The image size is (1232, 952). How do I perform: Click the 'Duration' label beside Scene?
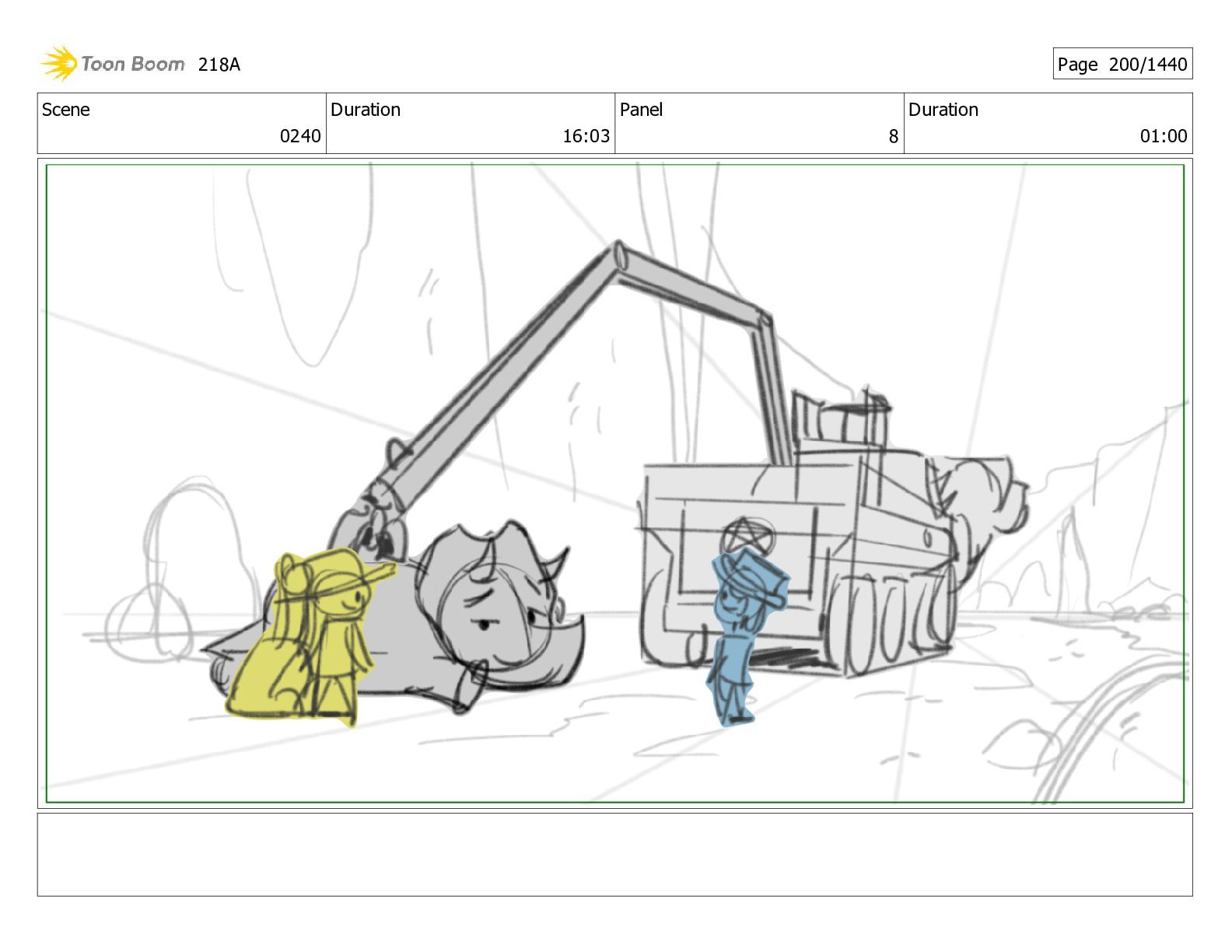pyautogui.click(x=366, y=110)
